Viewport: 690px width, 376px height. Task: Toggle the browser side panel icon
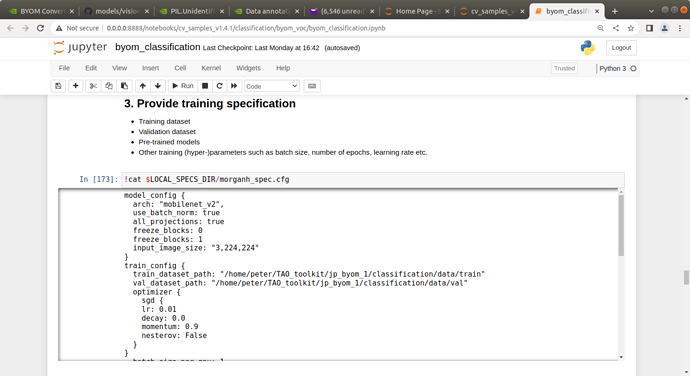[650, 28]
